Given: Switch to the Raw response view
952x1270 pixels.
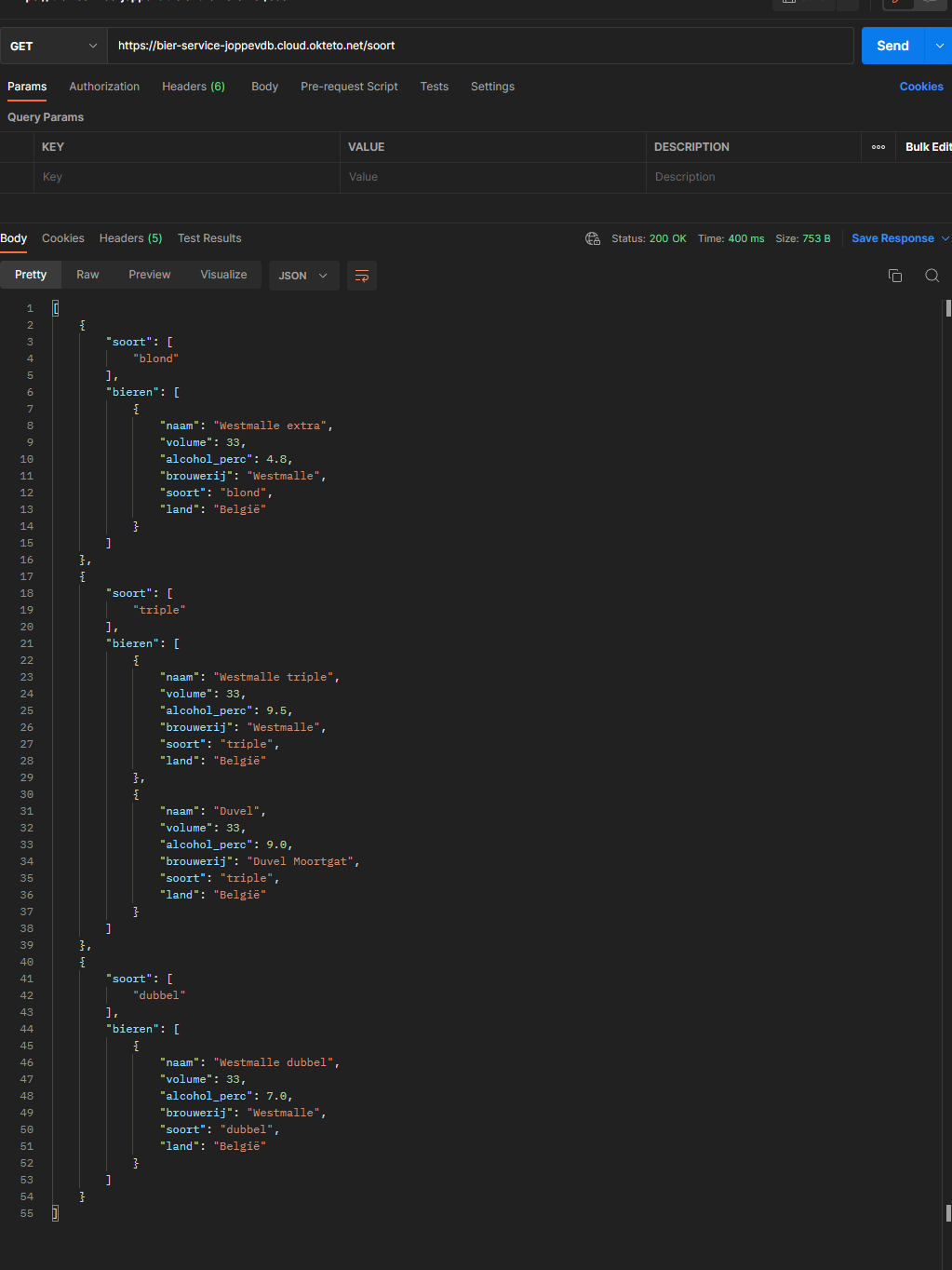Looking at the screenshot, I should 87,274.
